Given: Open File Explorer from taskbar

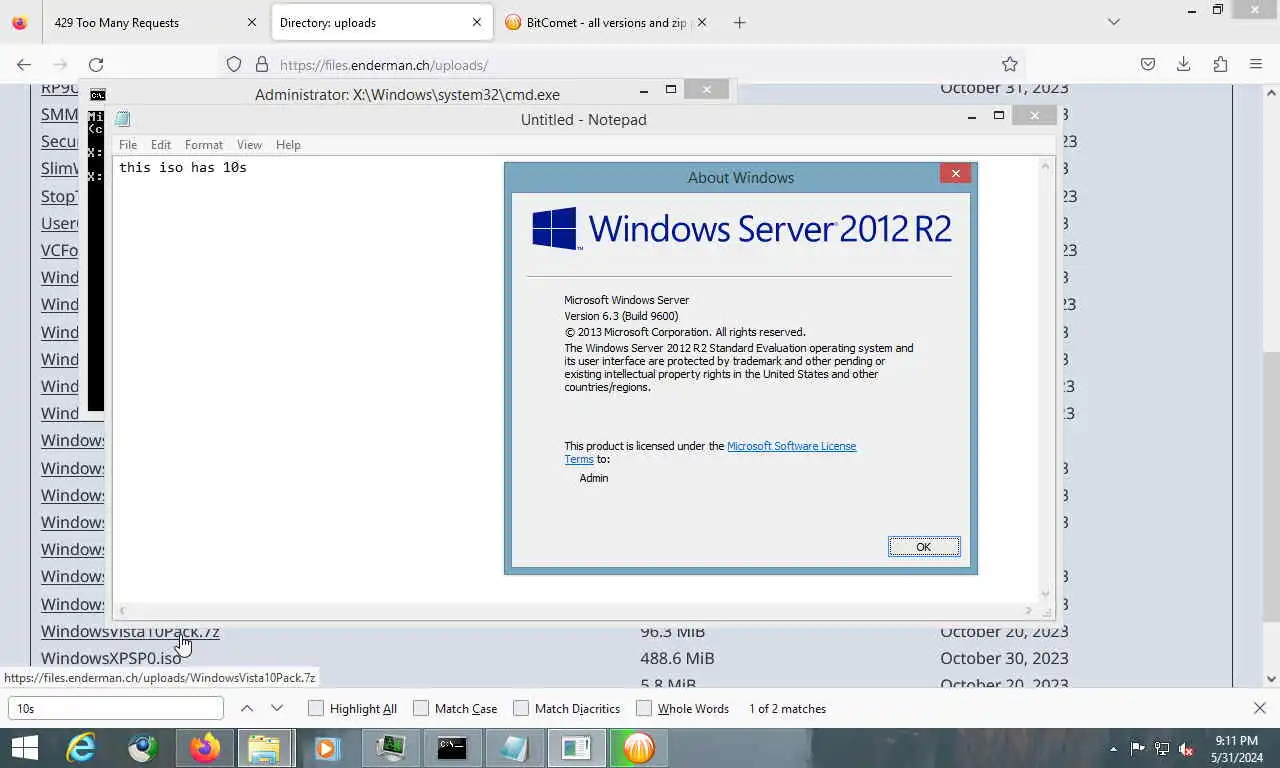Looking at the screenshot, I should coord(265,748).
